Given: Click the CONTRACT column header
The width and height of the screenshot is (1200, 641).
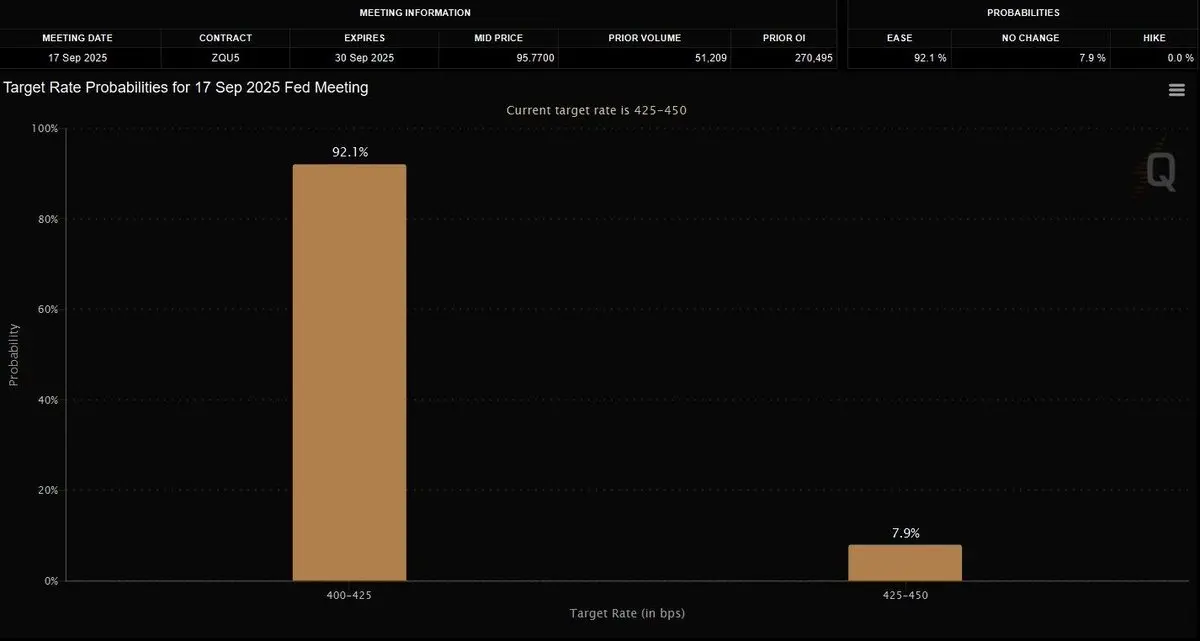Looking at the screenshot, I should [x=225, y=38].
